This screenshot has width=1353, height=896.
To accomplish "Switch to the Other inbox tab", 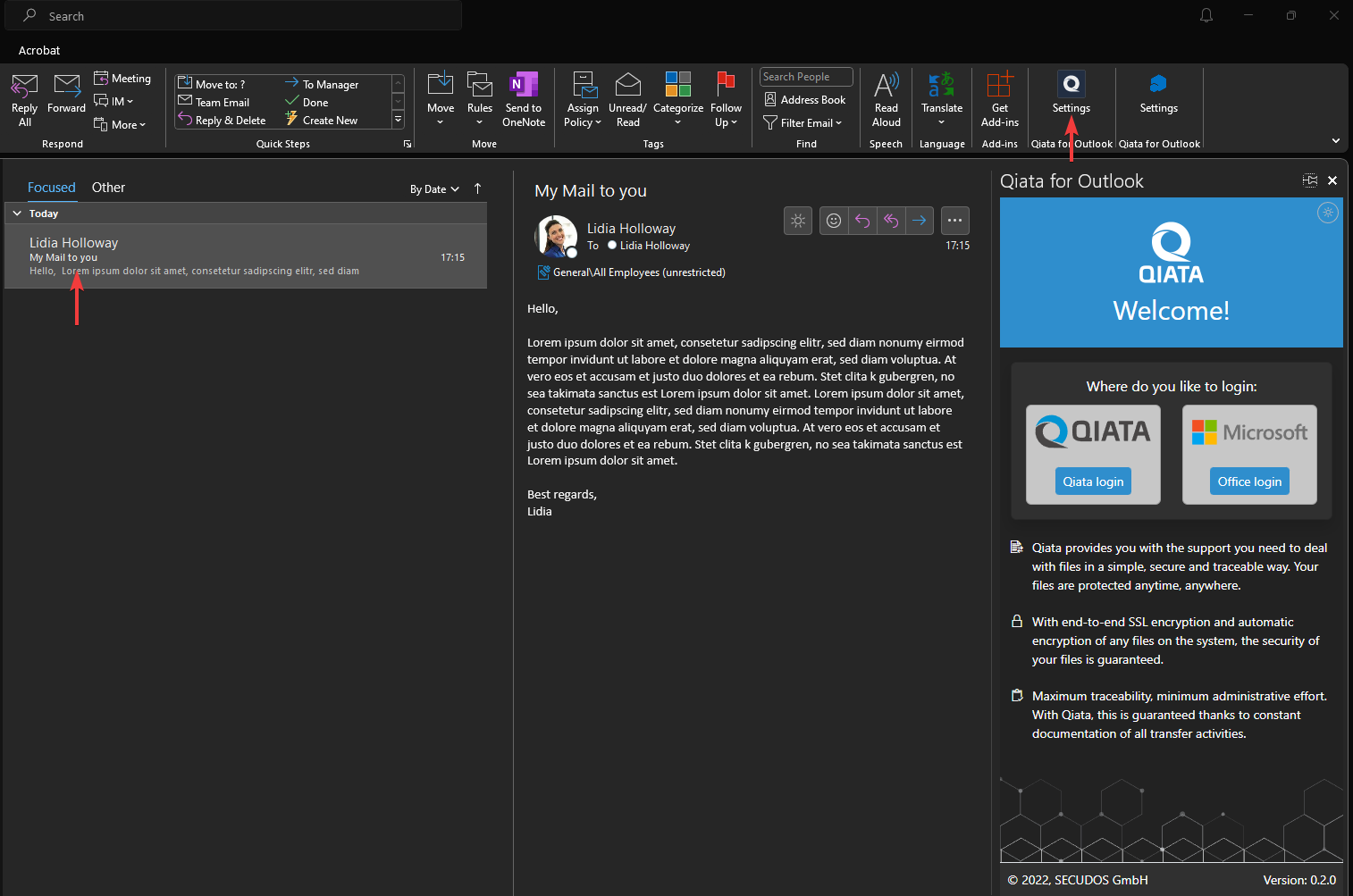I will pyautogui.click(x=108, y=188).
